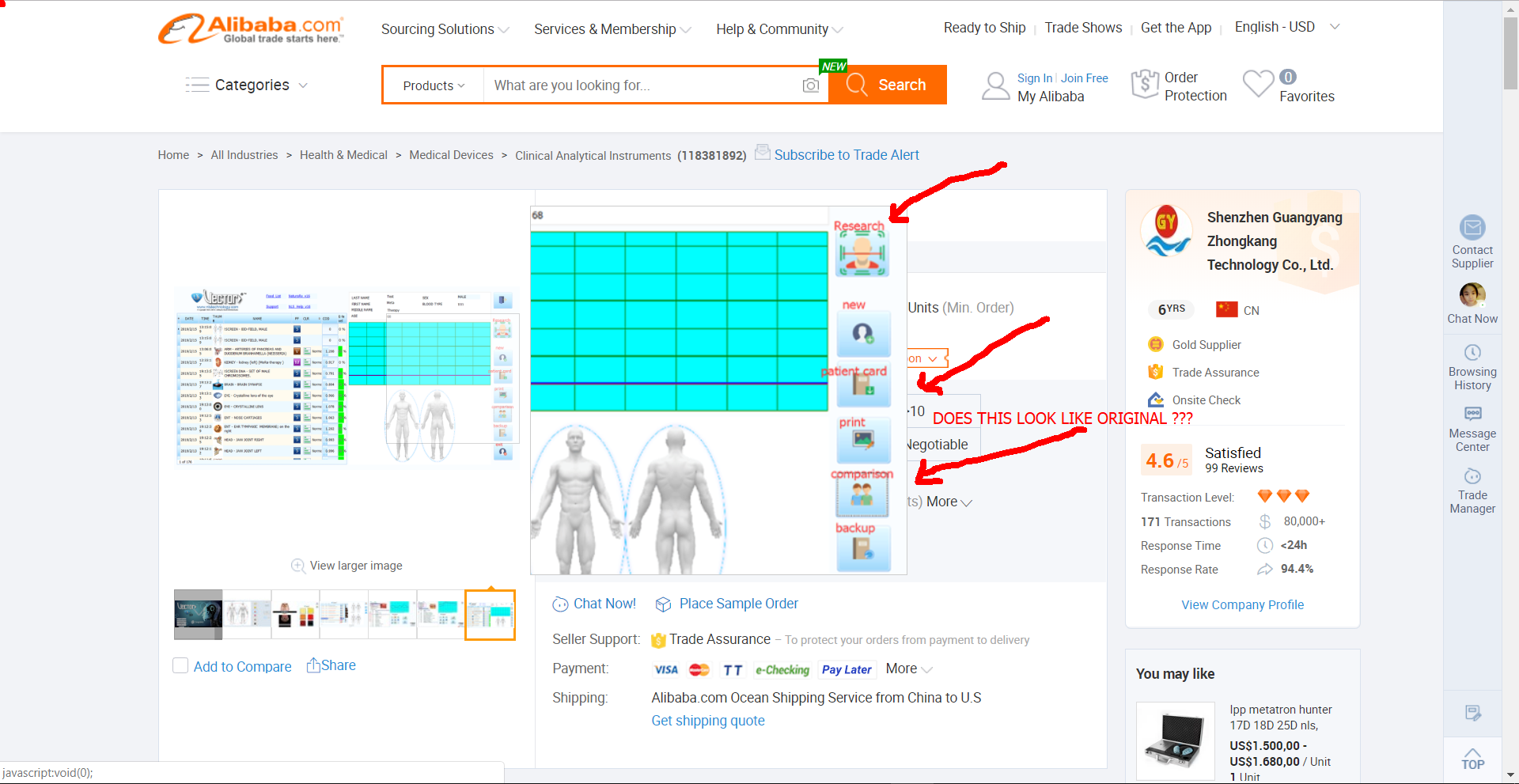This screenshot has width=1519, height=784.
Task: Open Contact Supplier envelope icon
Action: coord(1472,228)
